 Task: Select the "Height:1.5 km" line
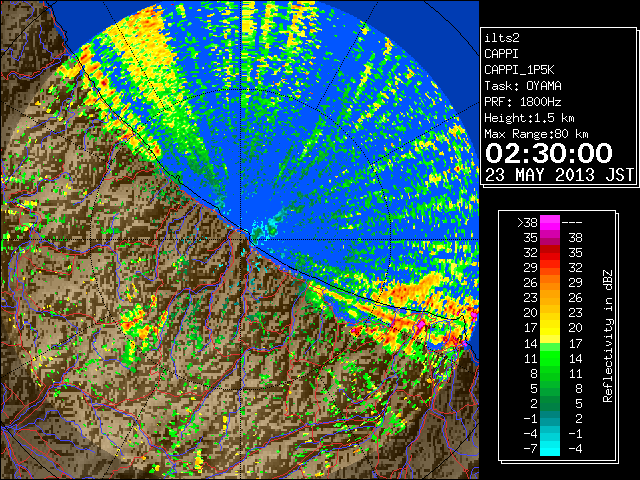pos(529,118)
